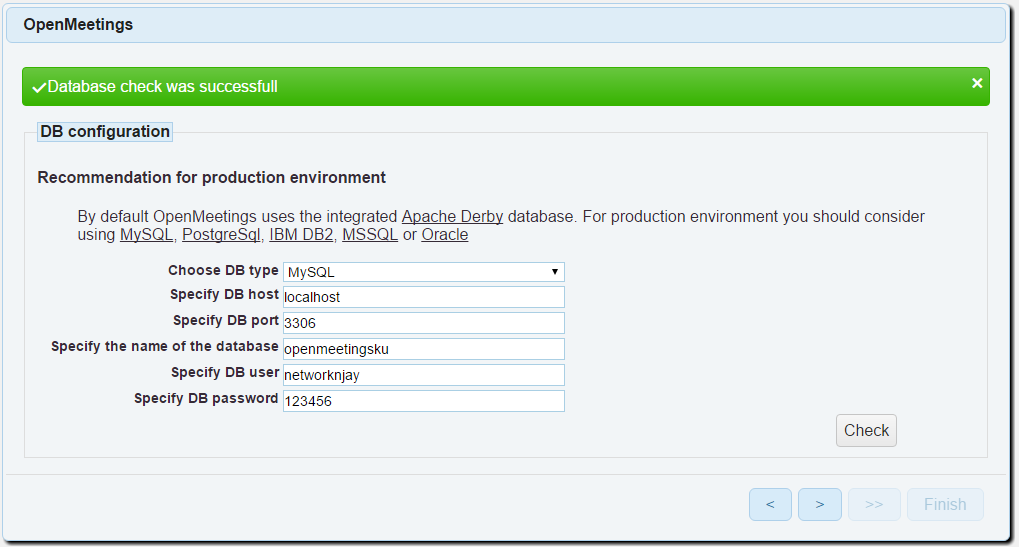The image size is (1019, 547).
Task: Open the MSSQL link
Action: [x=370, y=235]
